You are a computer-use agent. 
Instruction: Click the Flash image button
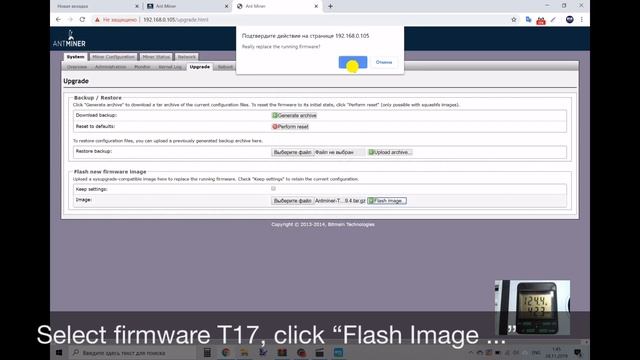coord(387,201)
